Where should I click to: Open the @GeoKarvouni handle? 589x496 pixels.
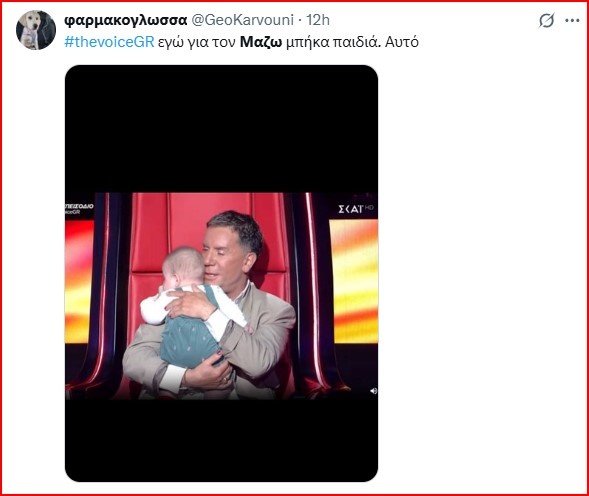tap(243, 20)
